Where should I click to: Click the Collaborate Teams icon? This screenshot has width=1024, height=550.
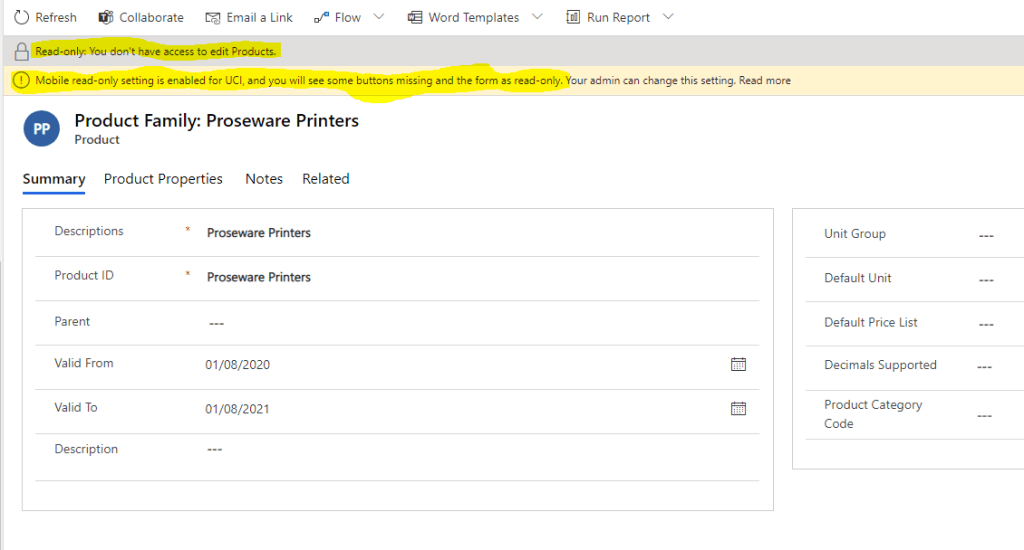point(106,17)
